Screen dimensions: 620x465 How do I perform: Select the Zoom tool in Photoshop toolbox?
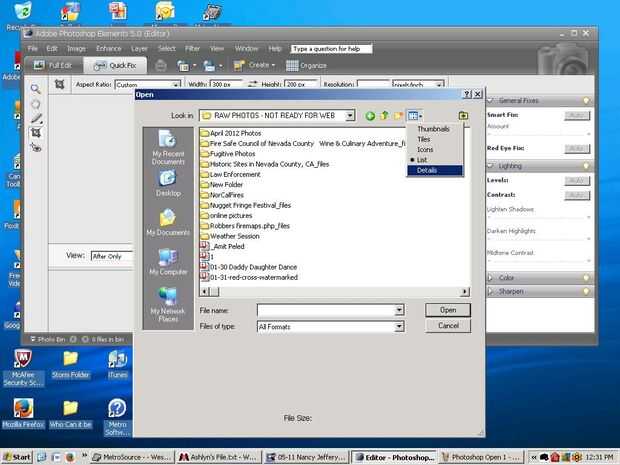tap(36, 89)
